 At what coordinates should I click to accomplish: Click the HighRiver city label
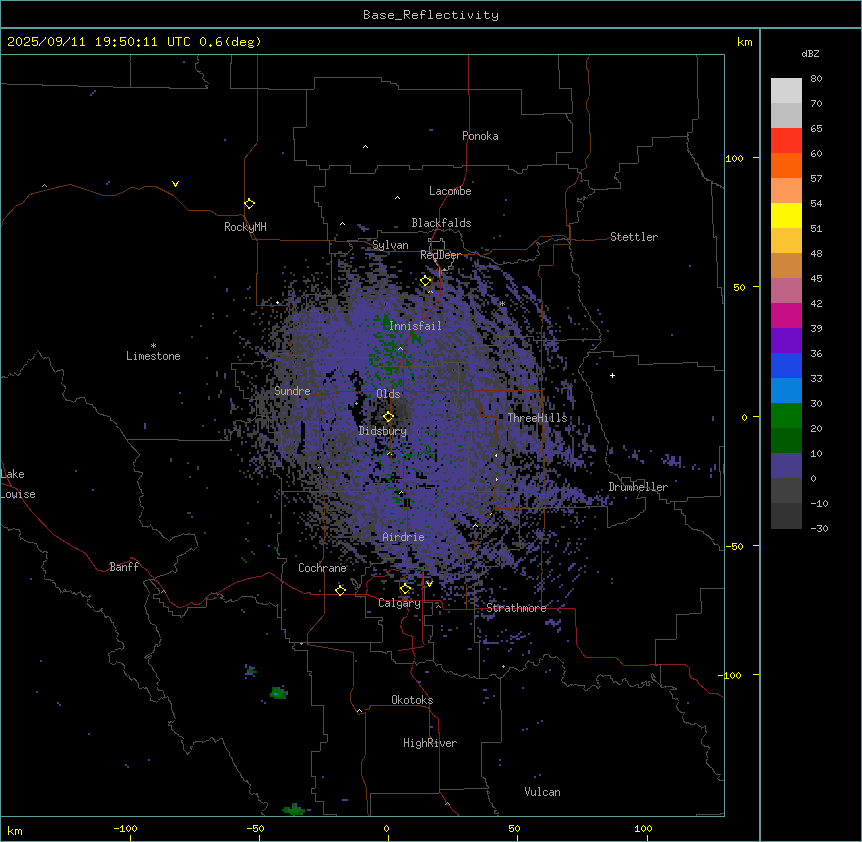pyautogui.click(x=430, y=743)
